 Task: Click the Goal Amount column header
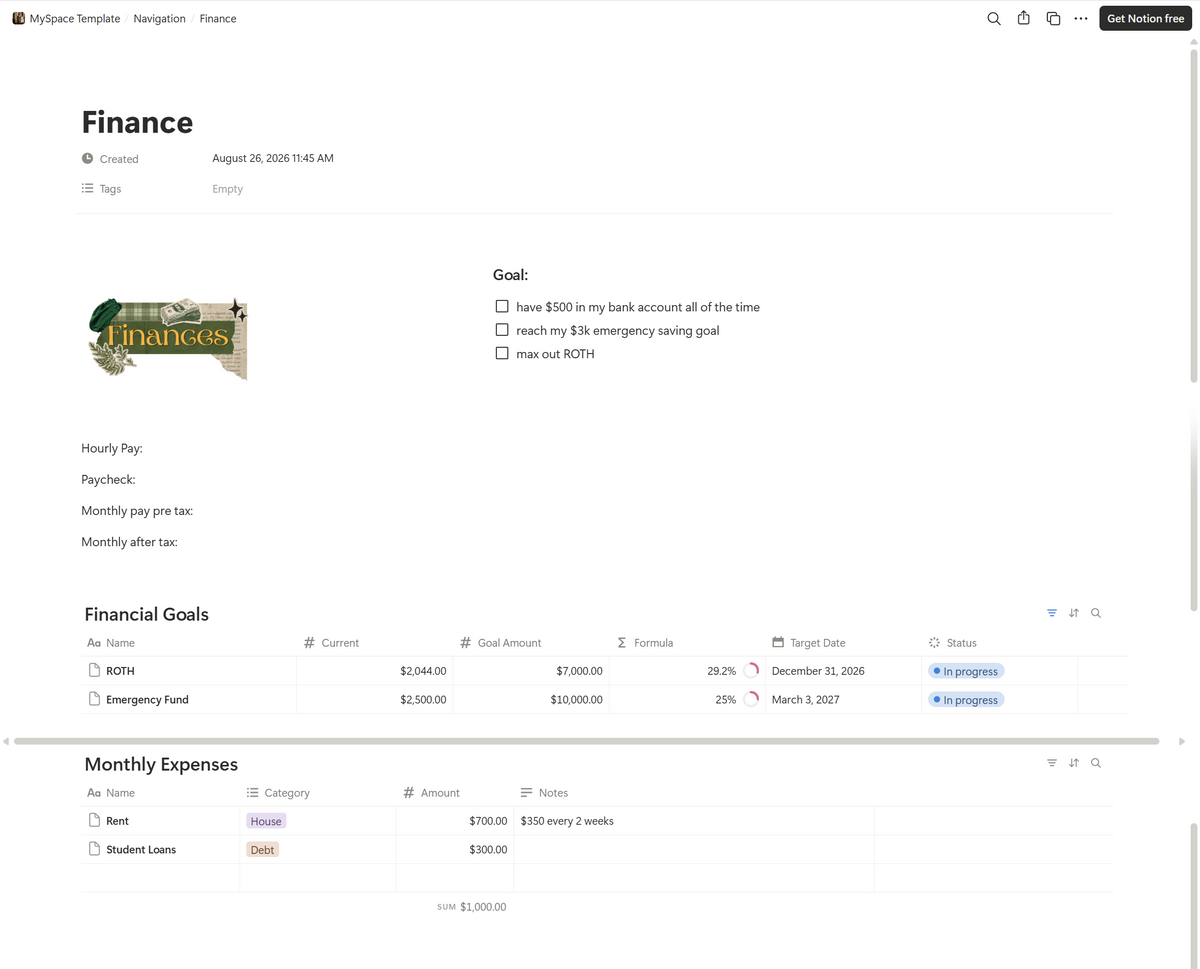[x=531, y=643]
